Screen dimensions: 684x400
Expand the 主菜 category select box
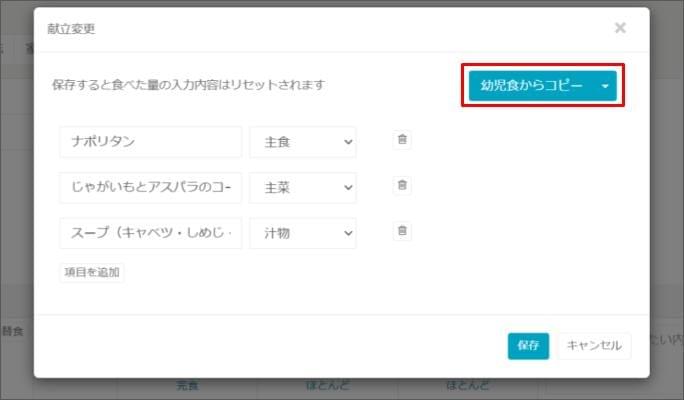[x=303, y=187]
